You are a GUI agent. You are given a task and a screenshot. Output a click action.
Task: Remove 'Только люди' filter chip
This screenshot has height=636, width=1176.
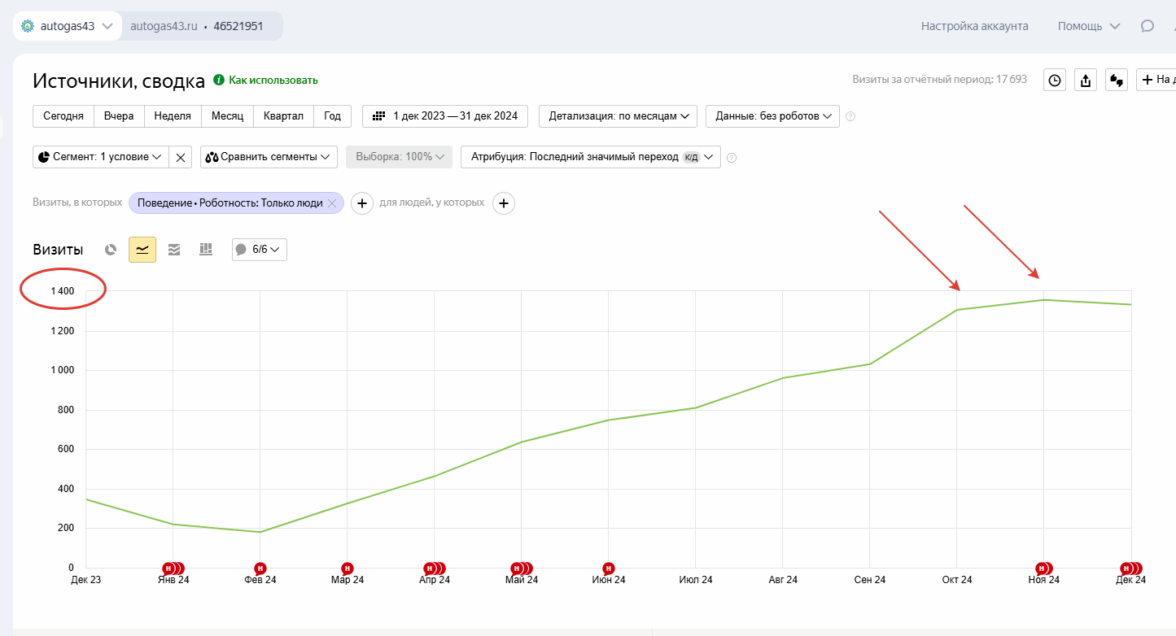[x=332, y=203]
